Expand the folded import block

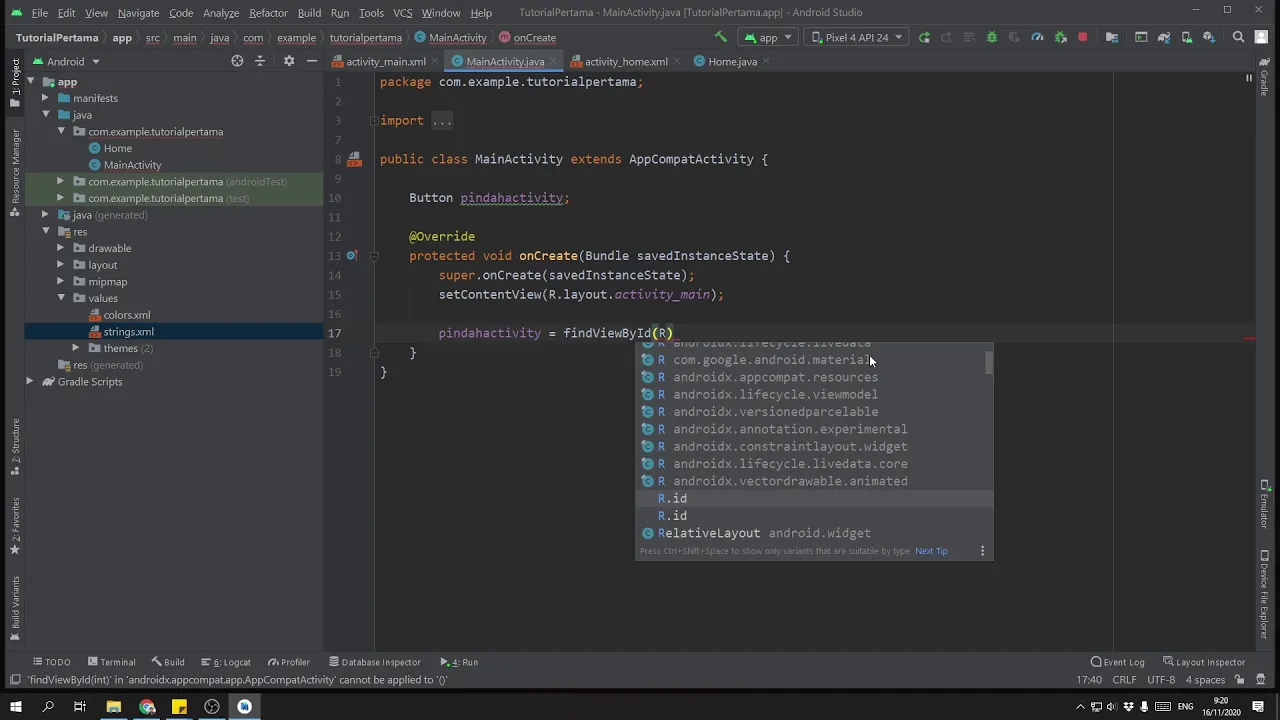coord(442,121)
